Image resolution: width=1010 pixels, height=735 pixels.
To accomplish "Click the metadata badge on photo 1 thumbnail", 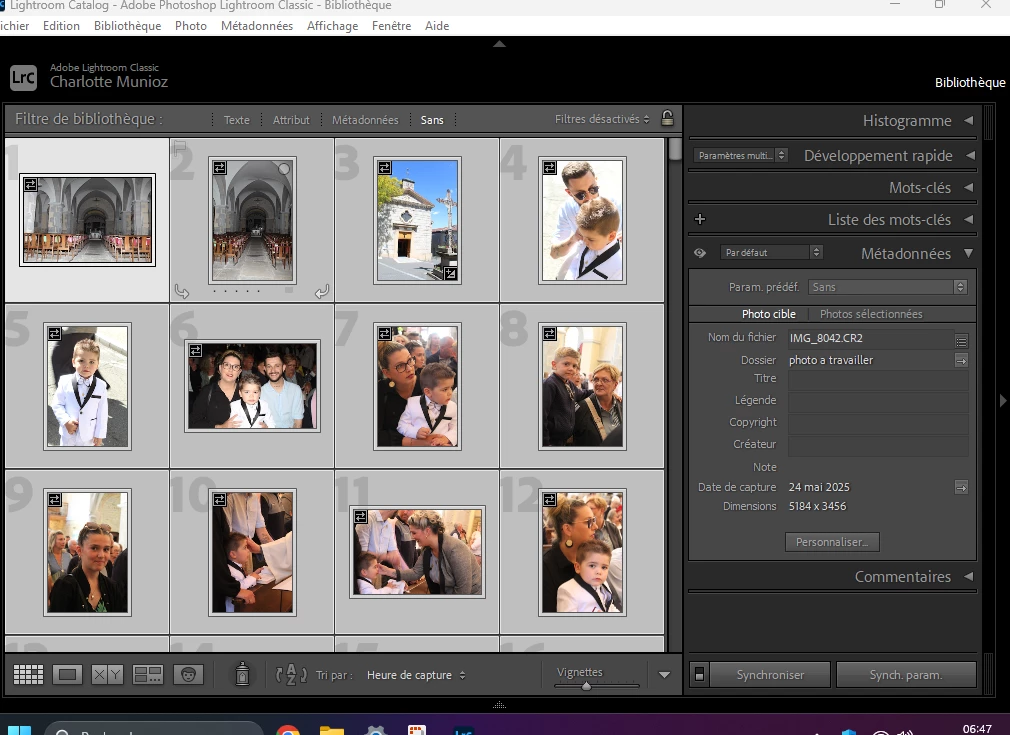I will click(x=31, y=185).
